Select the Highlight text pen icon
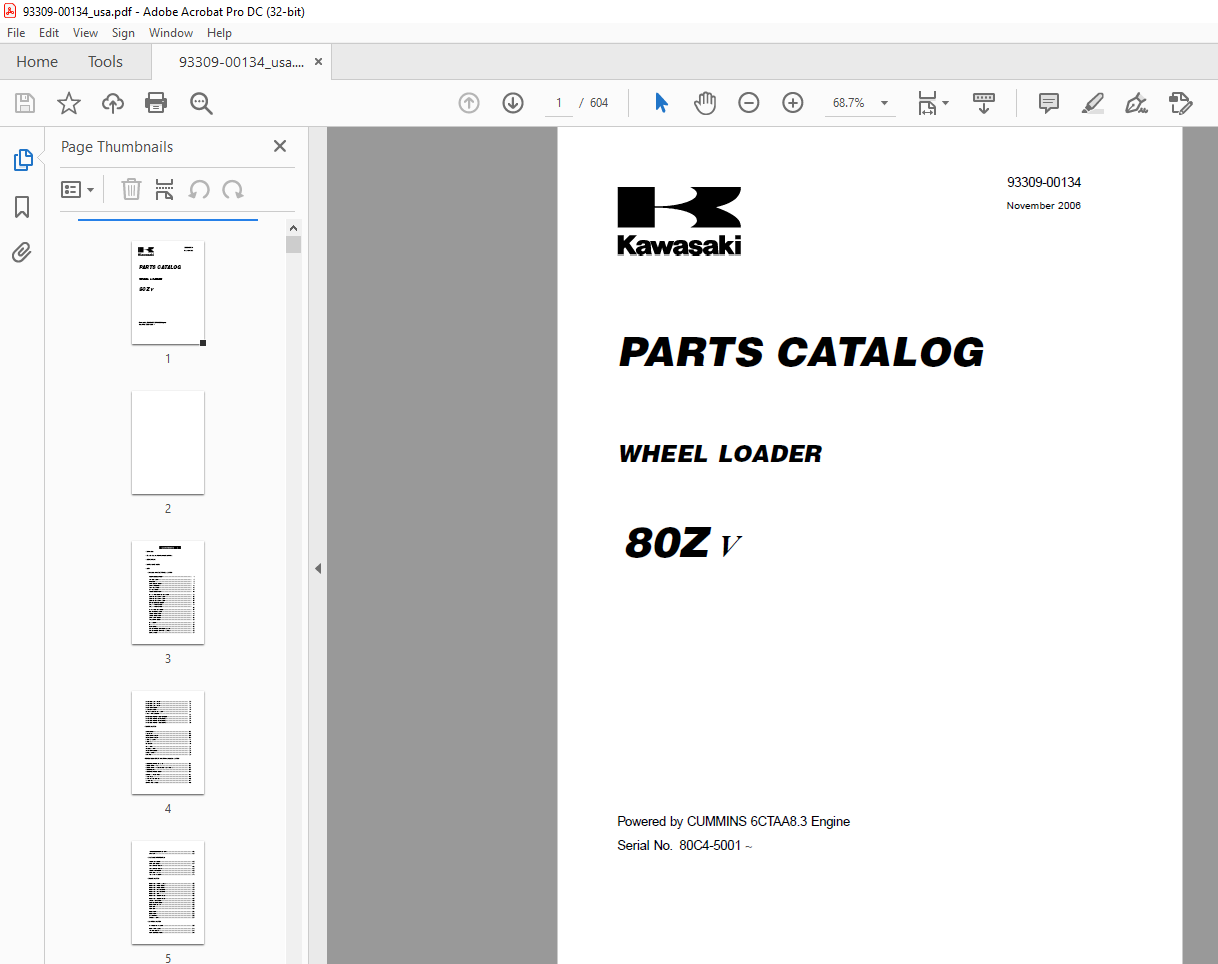This screenshot has width=1218, height=964. 1093,103
